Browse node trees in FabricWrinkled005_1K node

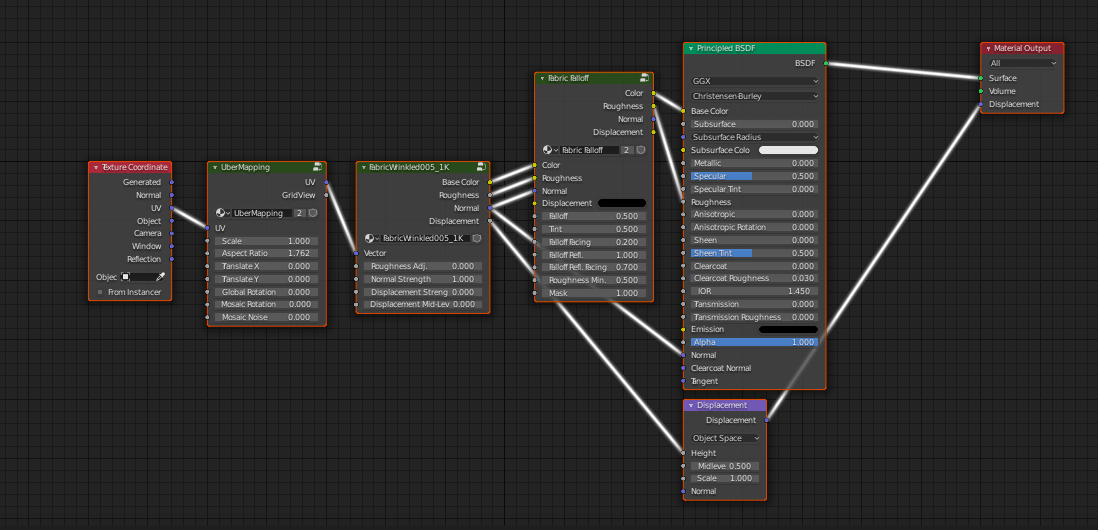(373, 238)
